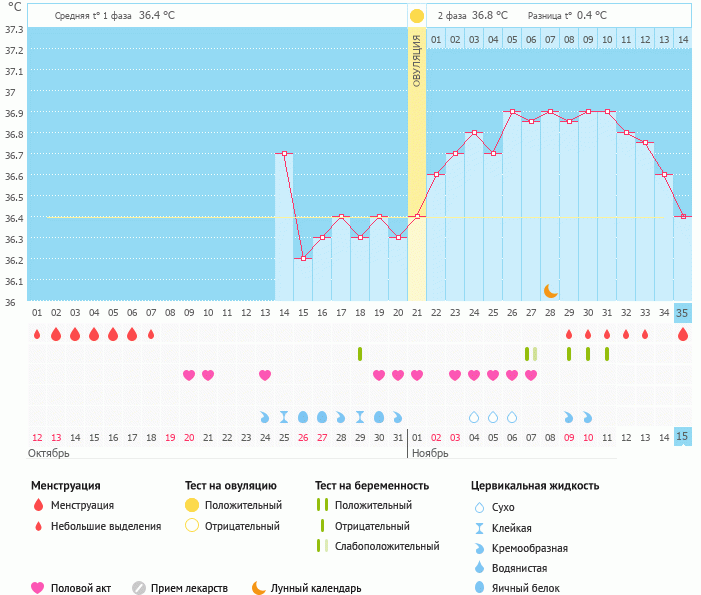Click the Октябрь month label

[x=50, y=454]
